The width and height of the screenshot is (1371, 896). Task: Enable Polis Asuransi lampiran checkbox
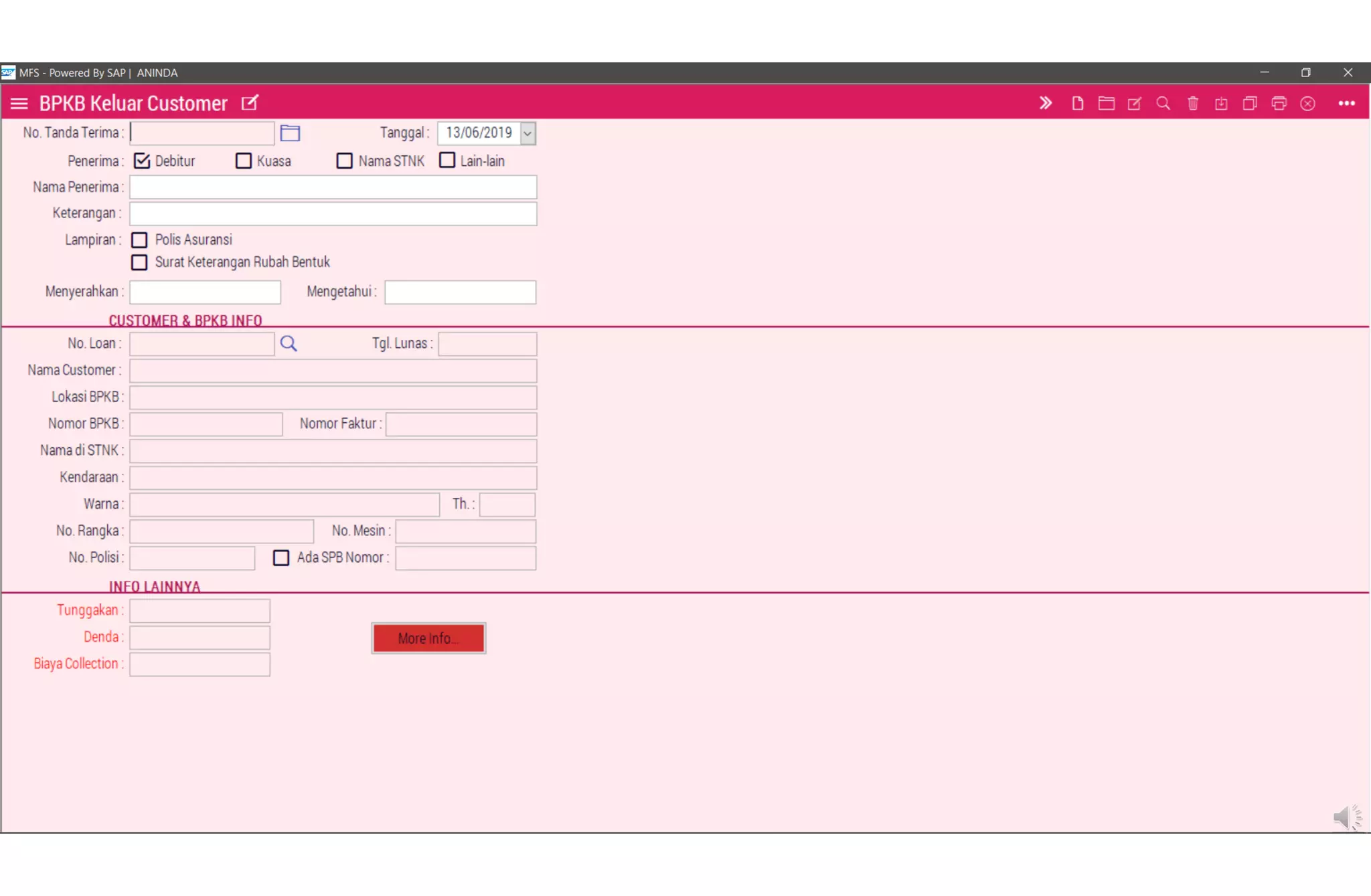coord(139,240)
